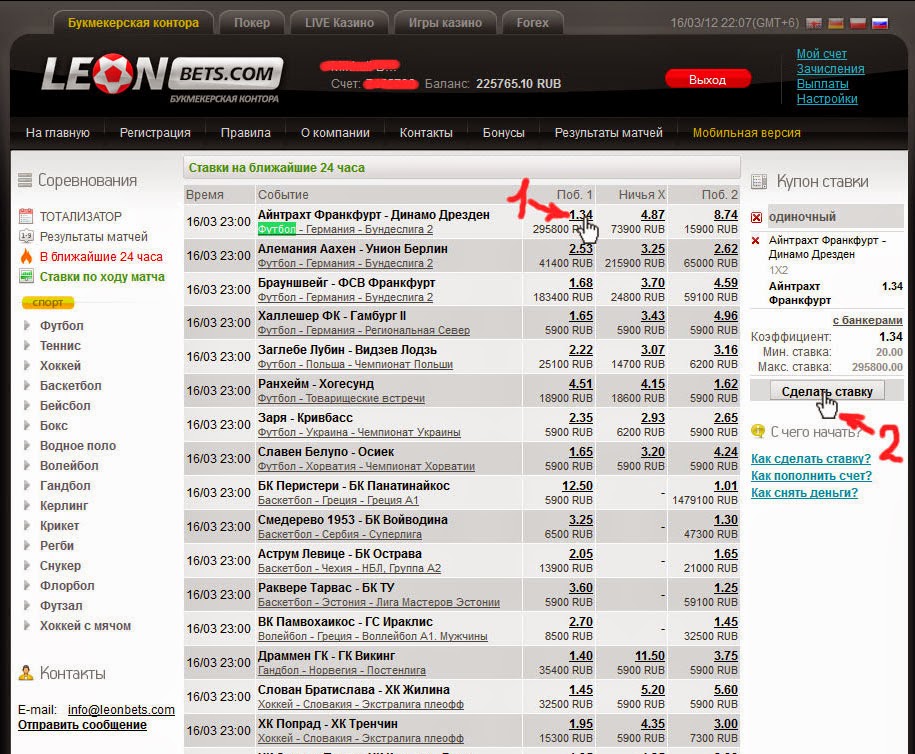Click the Купон ставки coupon icon
915x754 pixels.
tap(759, 181)
